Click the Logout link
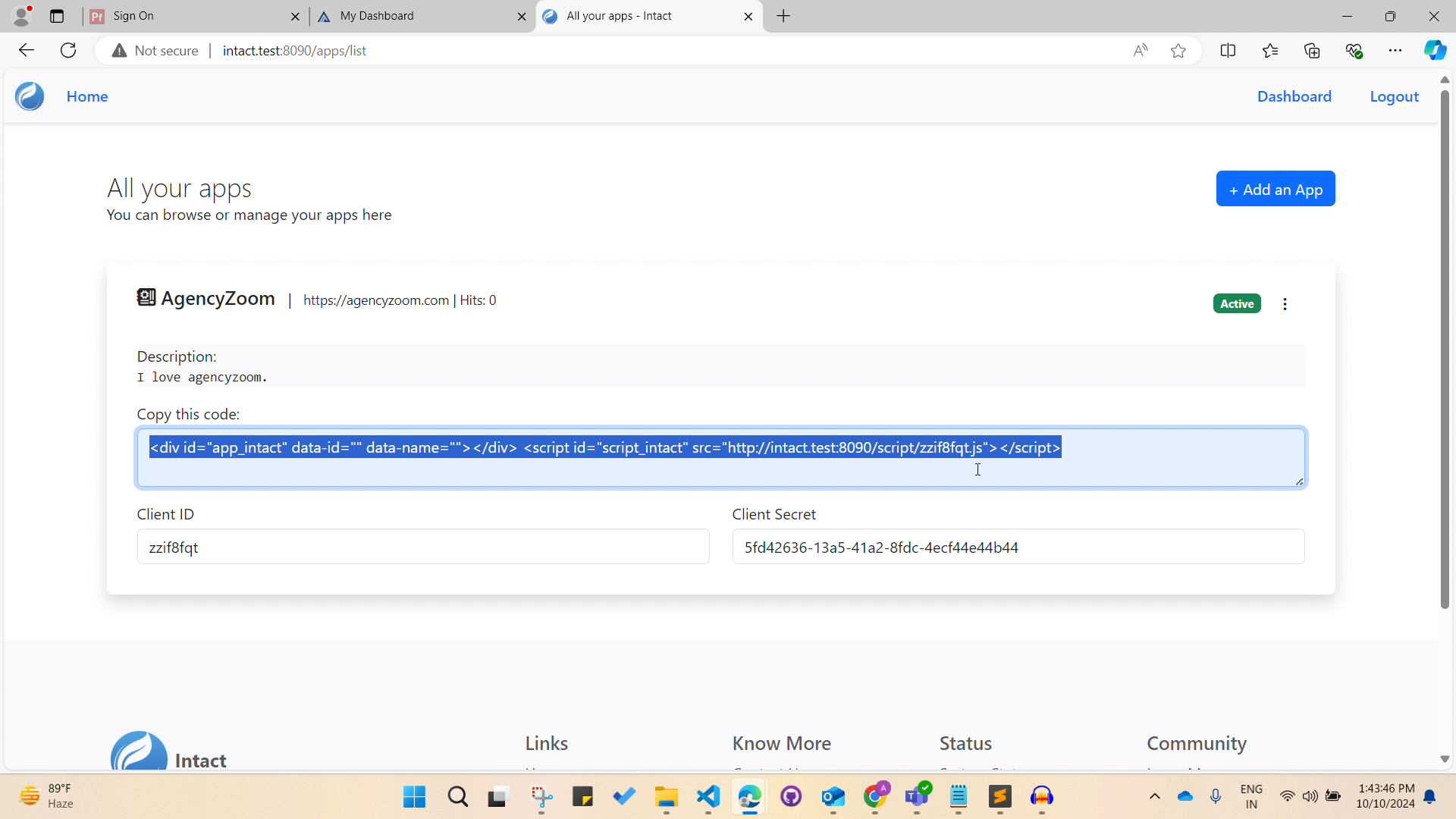Viewport: 1456px width, 819px height. pos(1395,96)
